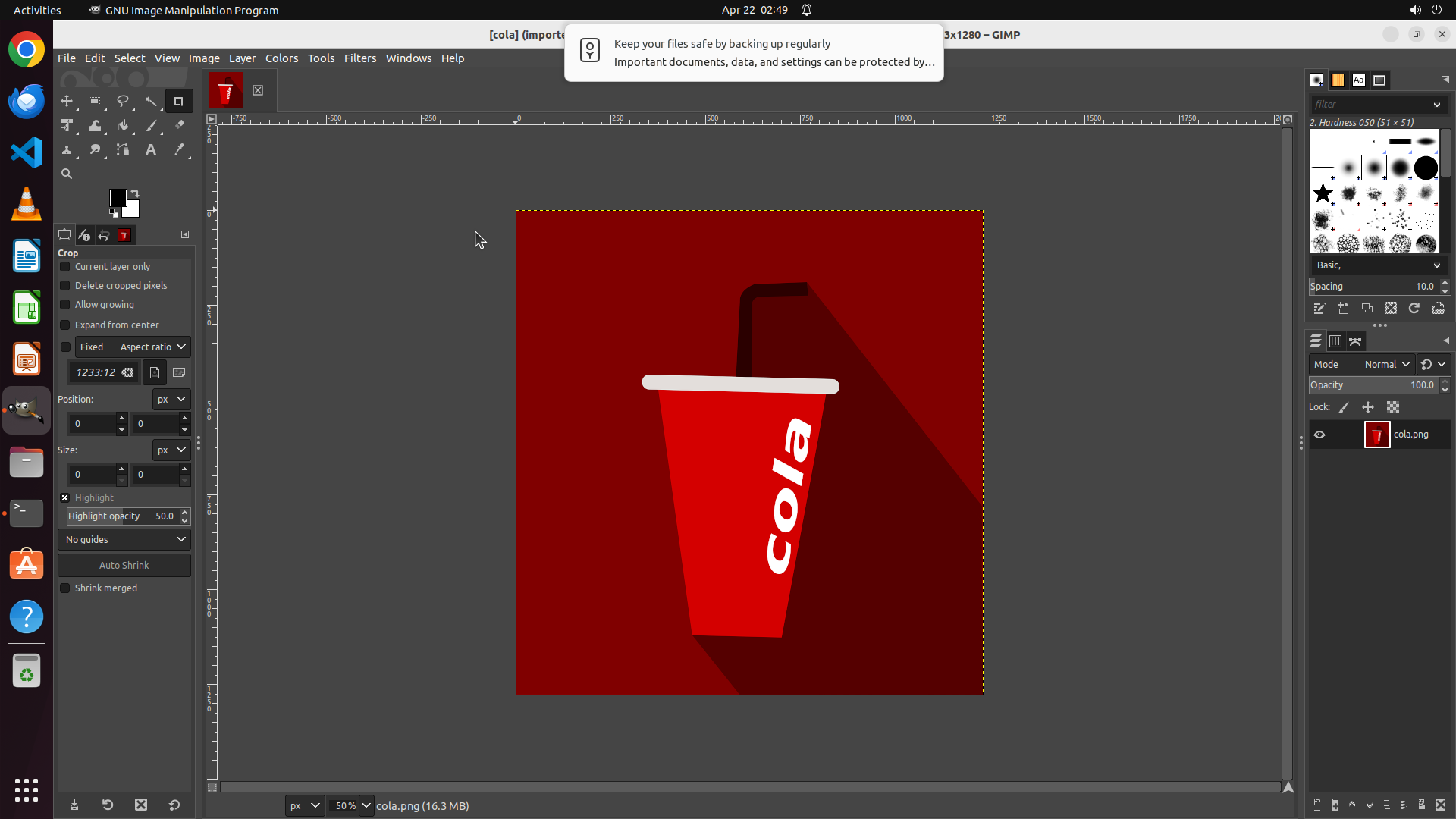
Task: Enable Current layer only checkbox
Action: pos(65,267)
